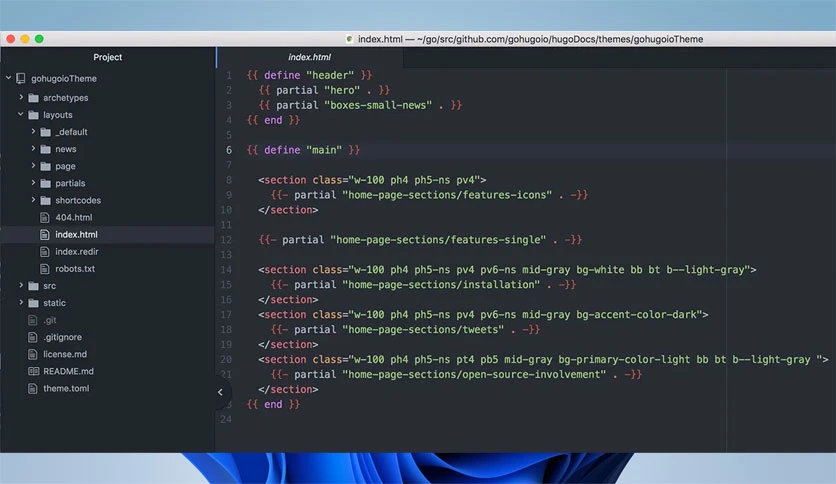The image size is (836, 484).
Task: Place cursor on 'define "header"' line
Action: (x=309, y=75)
